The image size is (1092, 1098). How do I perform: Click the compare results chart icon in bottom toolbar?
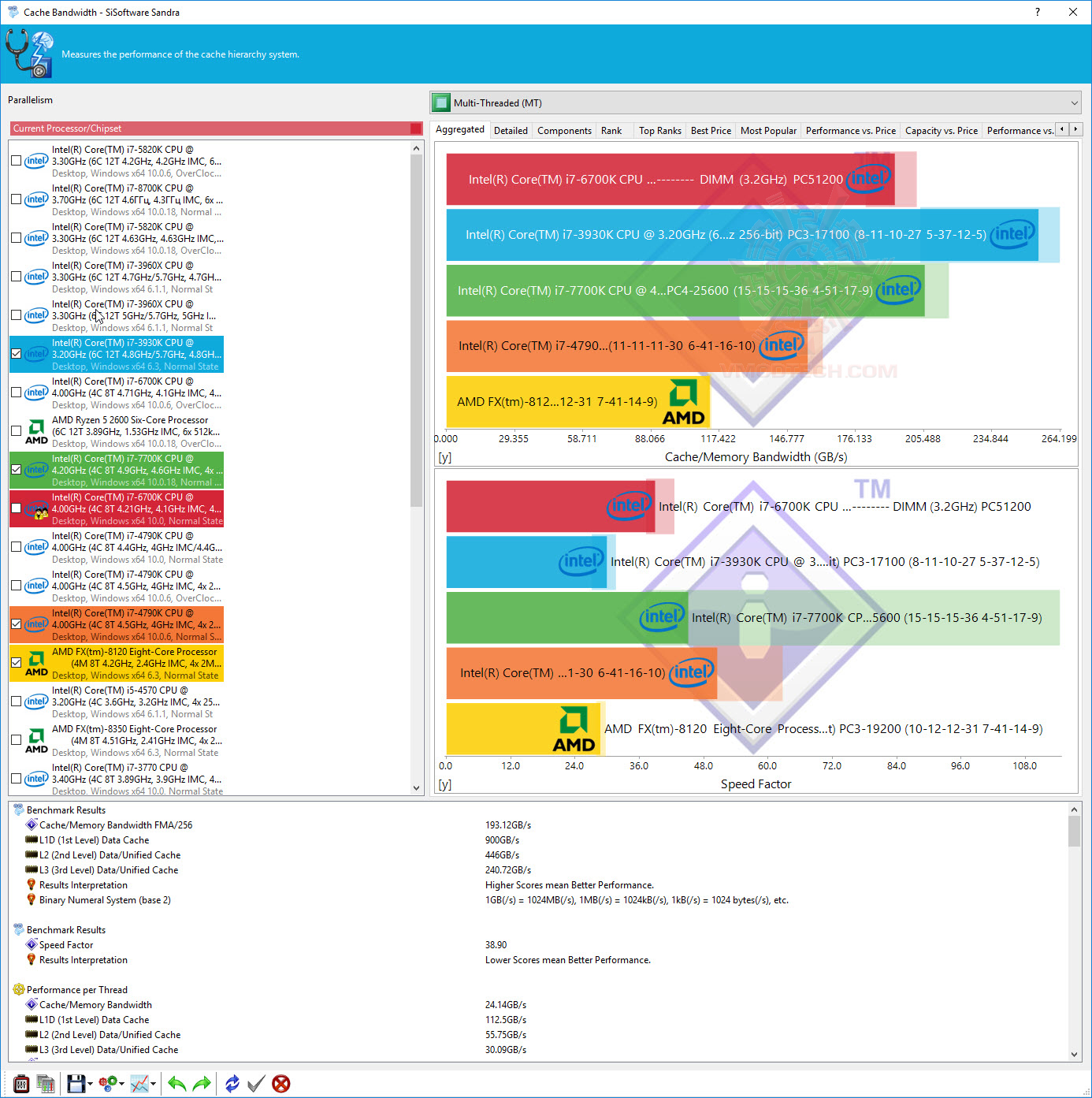click(46, 1084)
